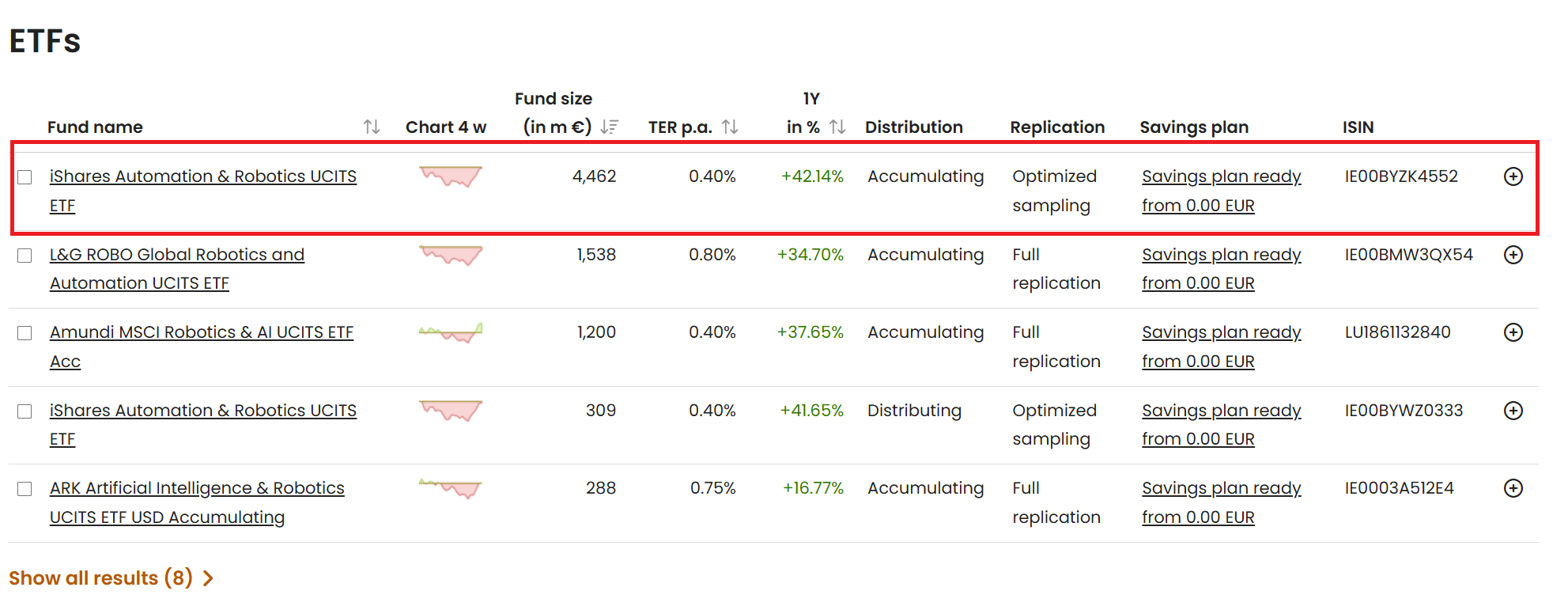Expand details plus icon for IE00BYZK4552
The image size is (1568, 610).
(1513, 176)
